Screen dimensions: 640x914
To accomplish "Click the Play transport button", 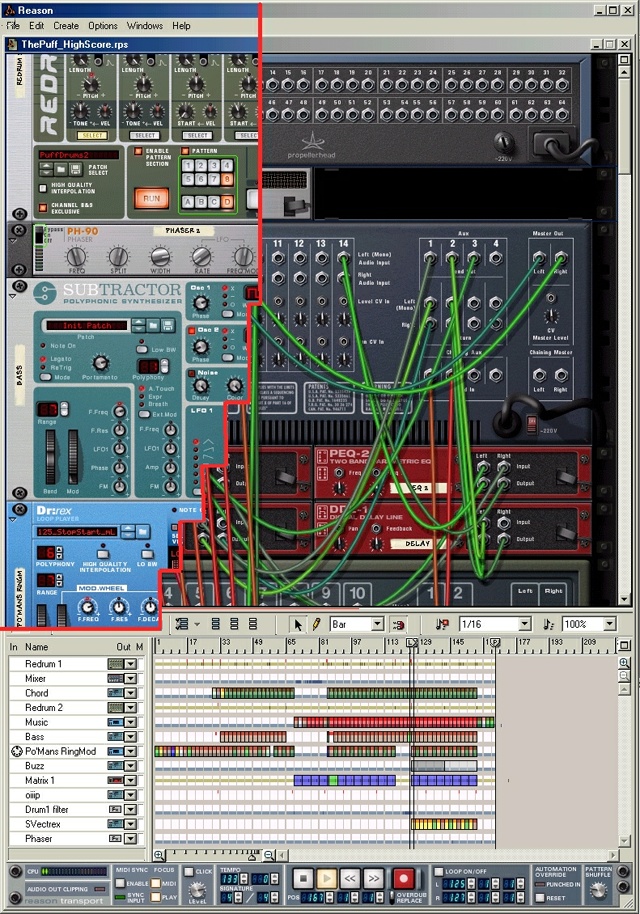I will tap(326, 878).
